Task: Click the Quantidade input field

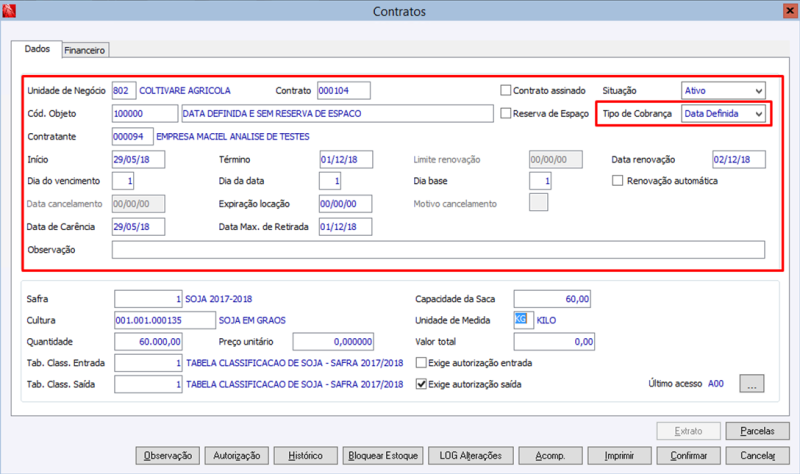Action: tap(148, 341)
